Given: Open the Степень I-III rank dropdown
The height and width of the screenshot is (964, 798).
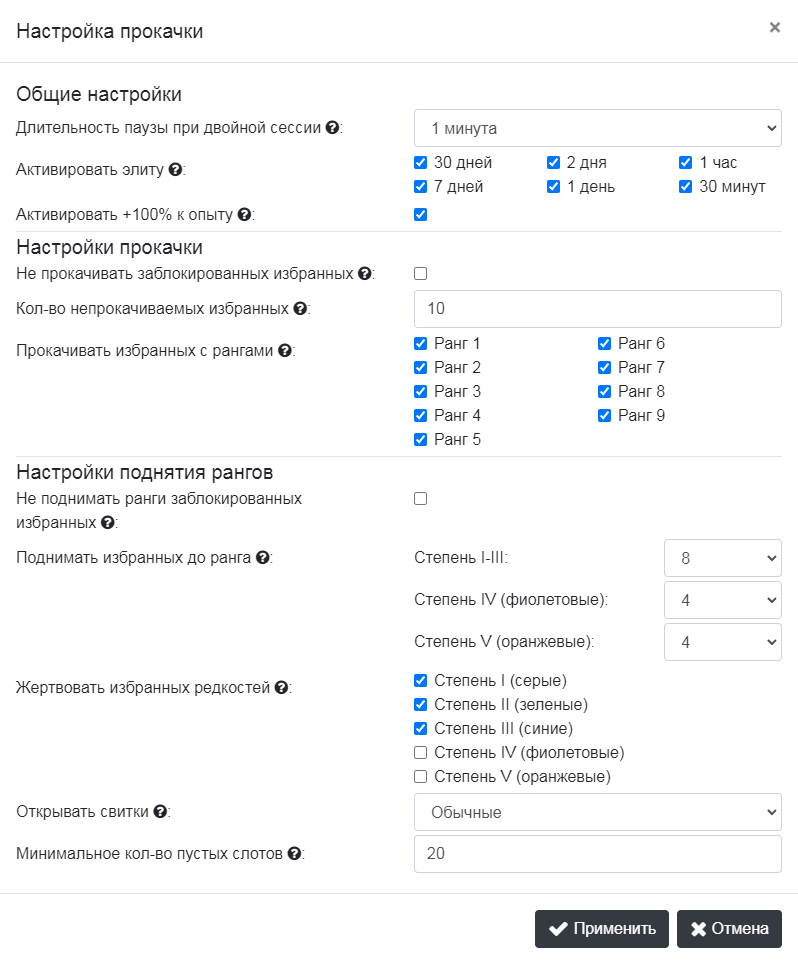Looking at the screenshot, I should pyautogui.click(x=723, y=558).
